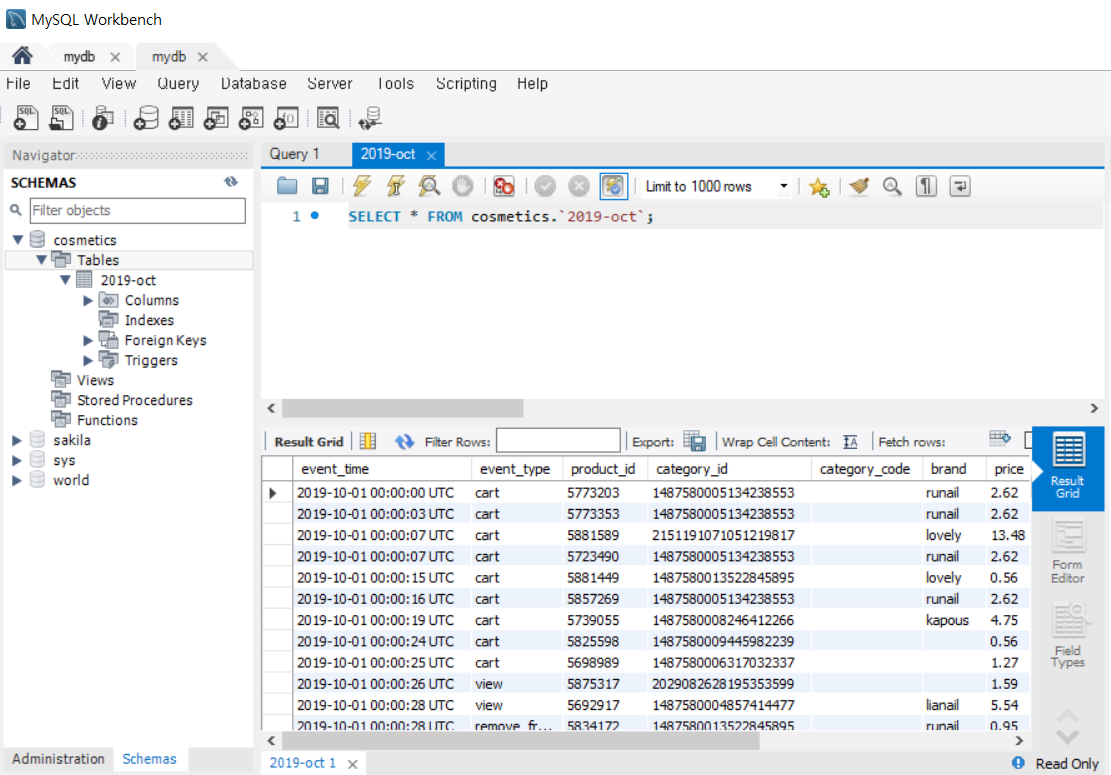Create a new schema icon
The width and height of the screenshot is (1111, 775).
[x=146, y=118]
